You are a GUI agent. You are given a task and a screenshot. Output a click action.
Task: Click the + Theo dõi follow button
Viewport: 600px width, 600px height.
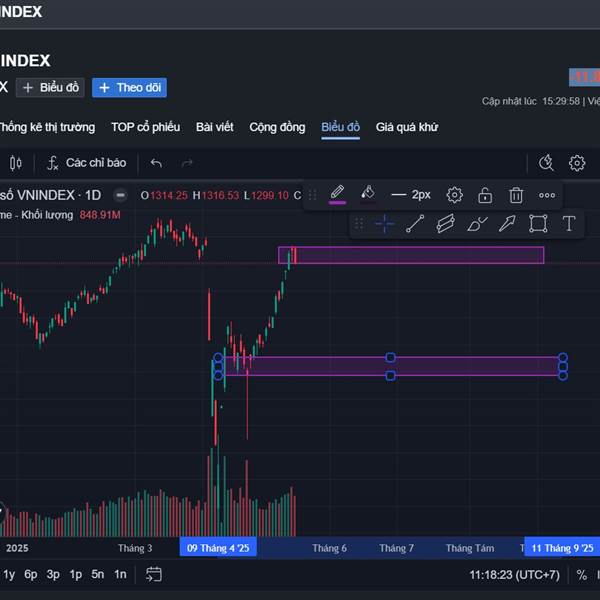click(x=129, y=88)
